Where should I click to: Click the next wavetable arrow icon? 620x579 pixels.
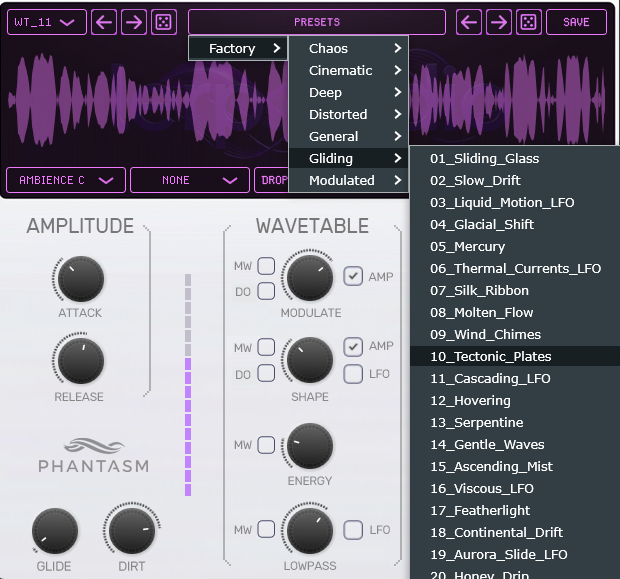coord(134,22)
